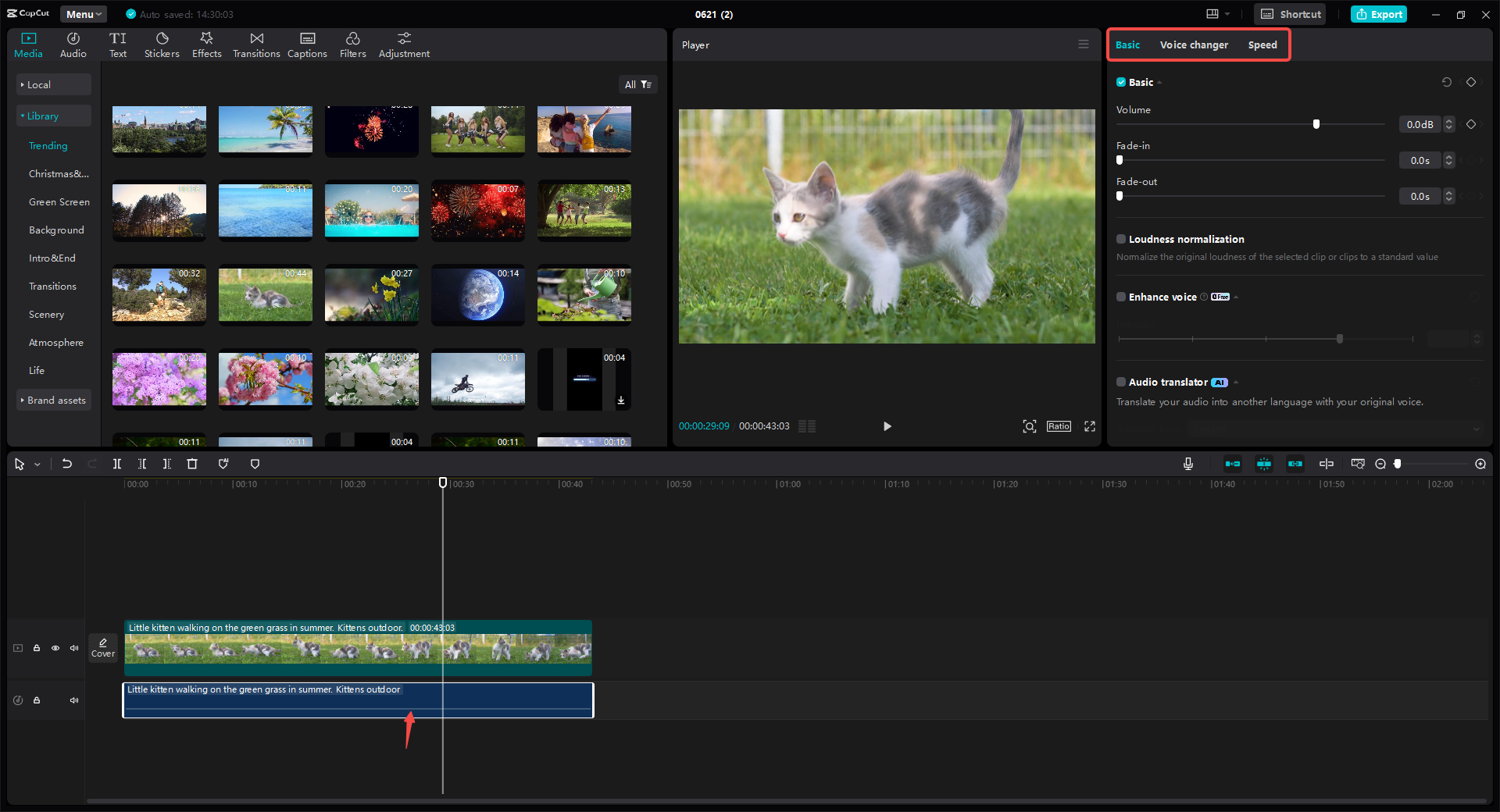Toggle auto snapping in timeline

(x=1264, y=464)
